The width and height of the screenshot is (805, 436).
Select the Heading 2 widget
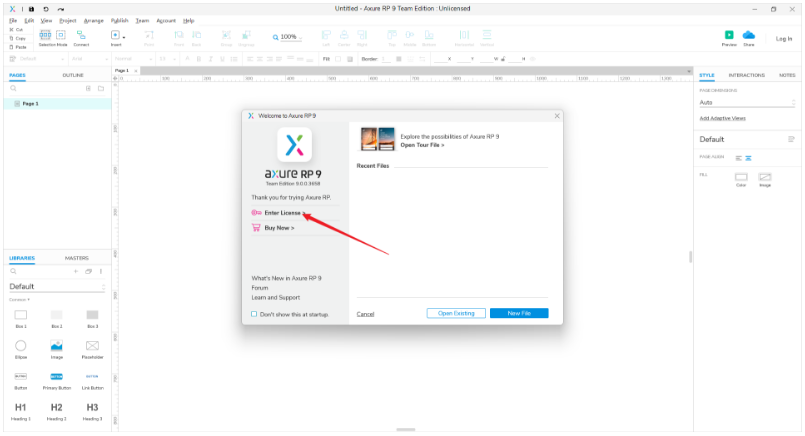56,411
